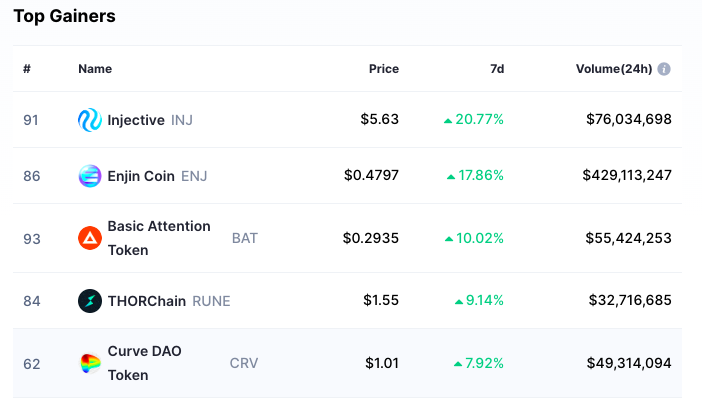Click the RUNE ticker symbol
The height and width of the screenshot is (412, 702).
pos(211,301)
